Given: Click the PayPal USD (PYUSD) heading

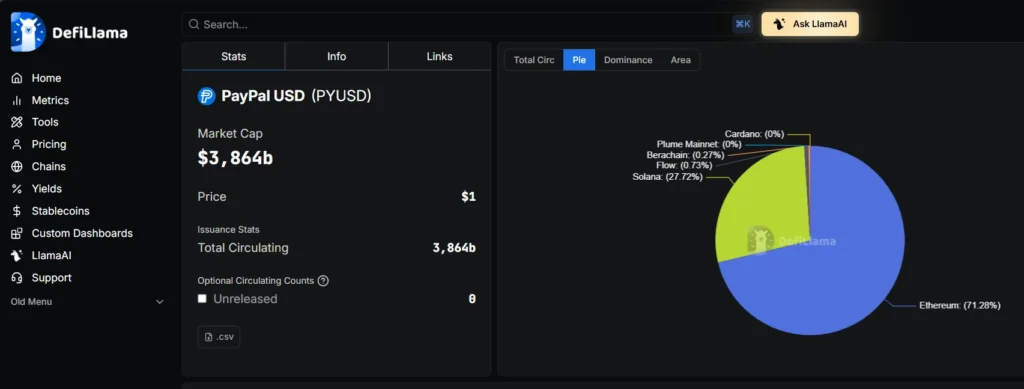Looking at the screenshot, I should (x=296, y=96).
